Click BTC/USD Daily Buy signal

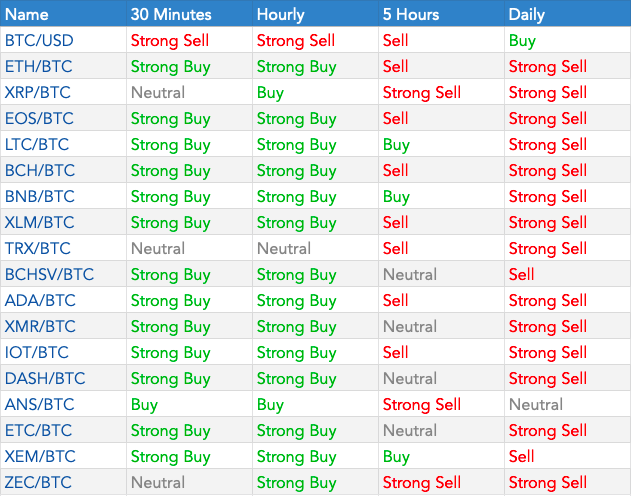522,41
